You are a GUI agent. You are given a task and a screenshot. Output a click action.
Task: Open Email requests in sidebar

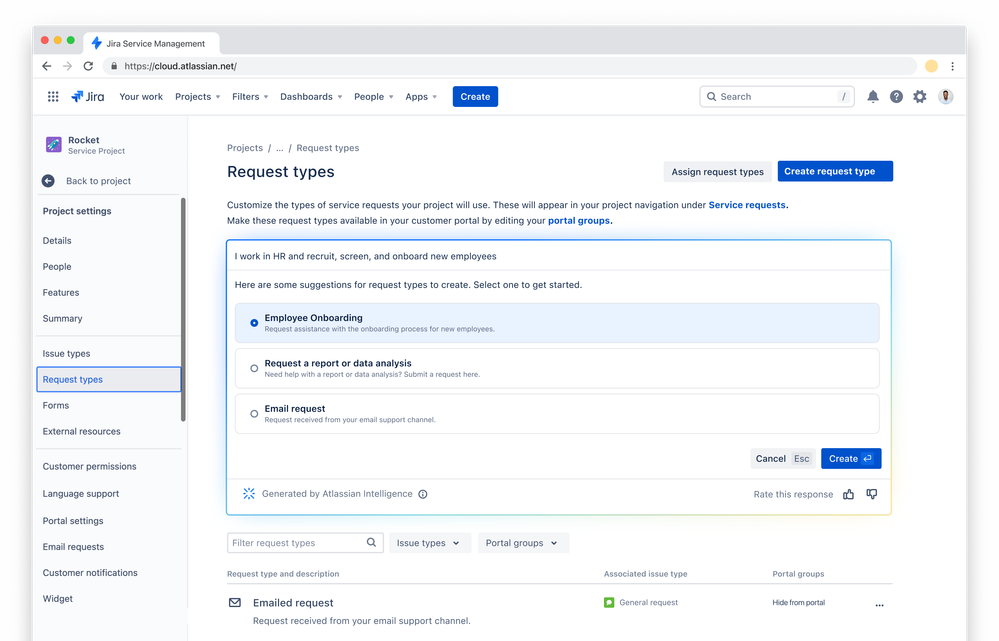[73, 547]
